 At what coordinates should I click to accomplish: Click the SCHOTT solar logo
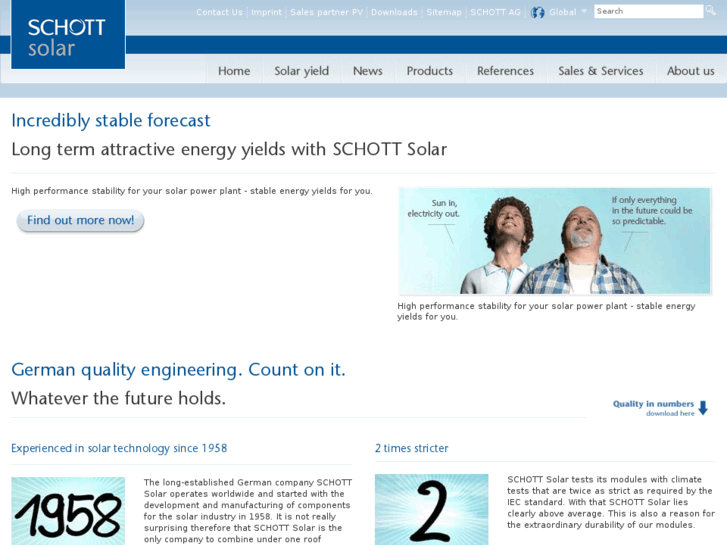68,34
